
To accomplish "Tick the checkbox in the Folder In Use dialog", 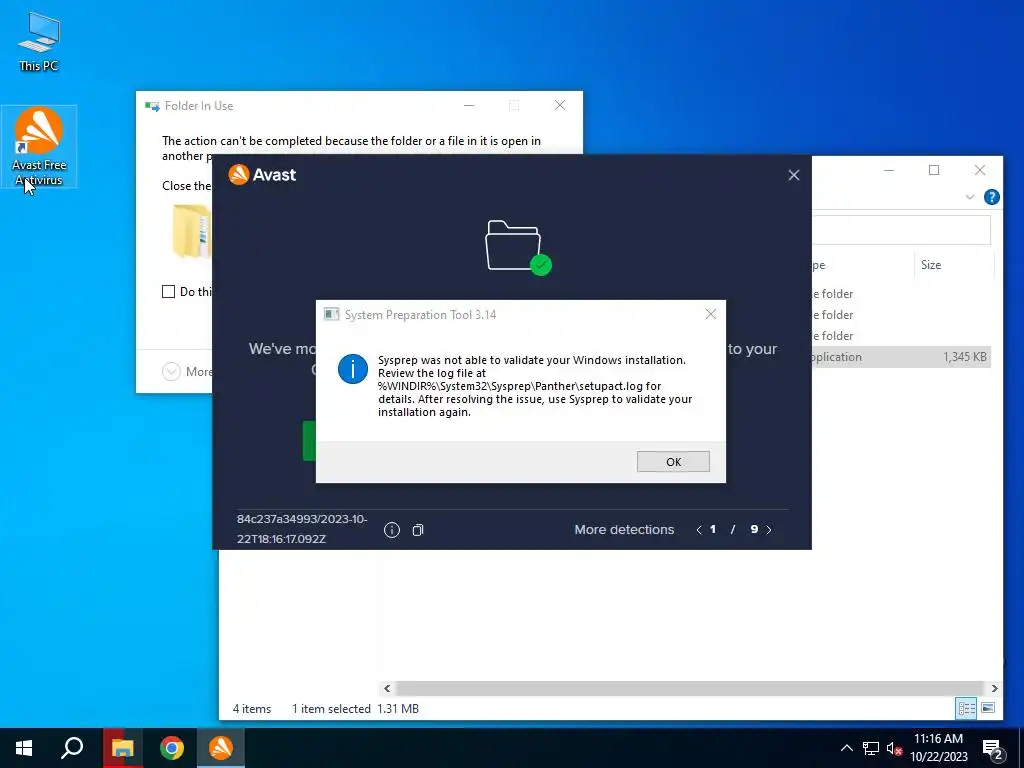I will [x=168, y=291].
